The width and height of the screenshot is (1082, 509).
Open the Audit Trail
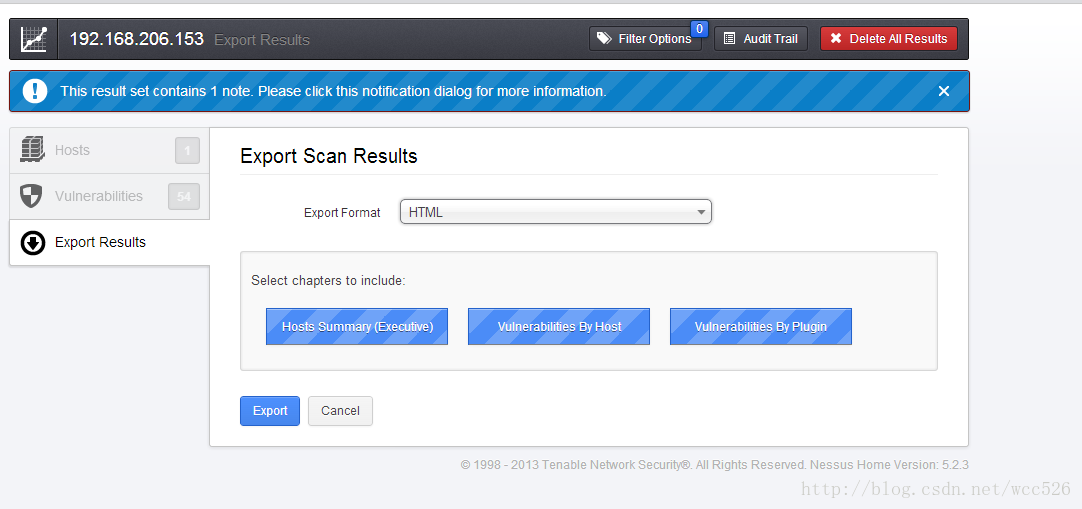(760, 39)
